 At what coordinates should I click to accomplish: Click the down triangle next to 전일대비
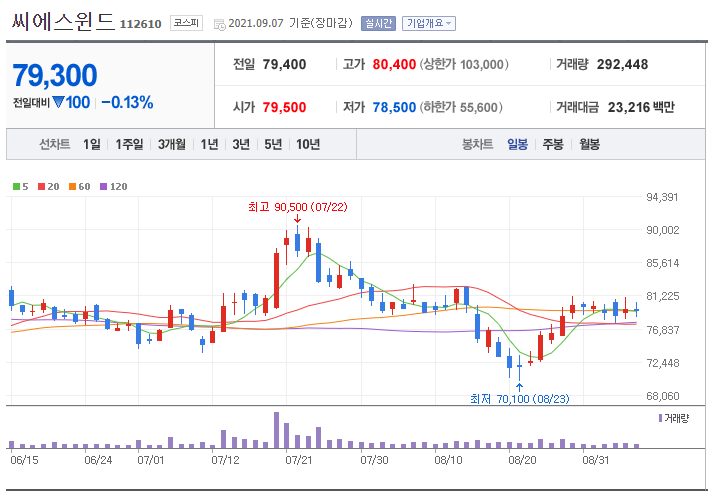point(58,103)
